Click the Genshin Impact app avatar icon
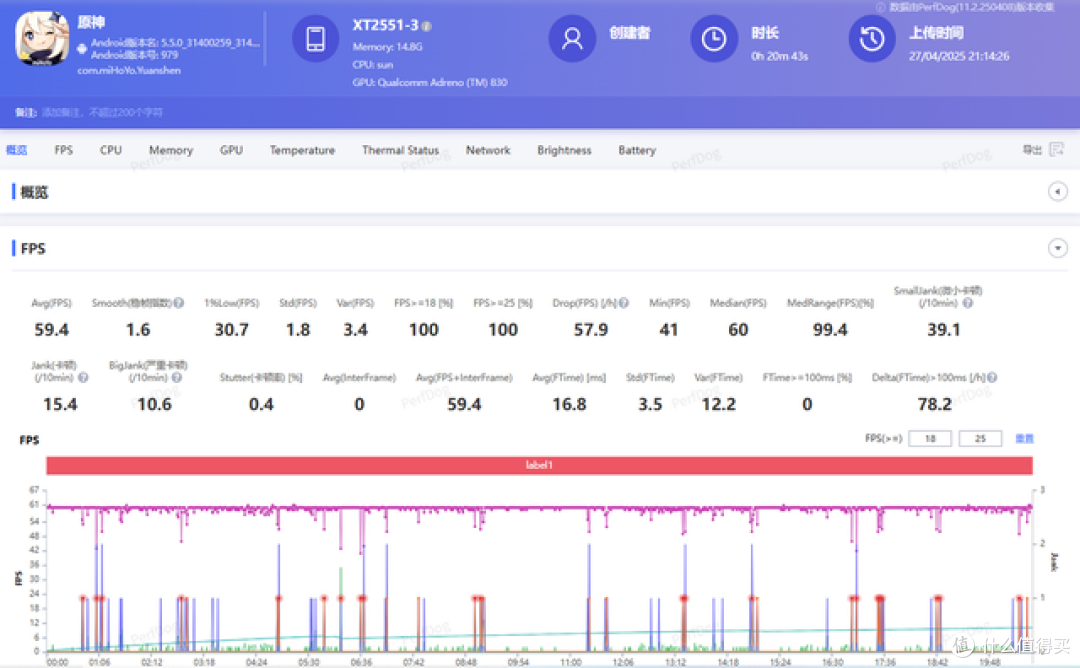This screenshot has height=668, width=1080. click(x=42, y=39)
